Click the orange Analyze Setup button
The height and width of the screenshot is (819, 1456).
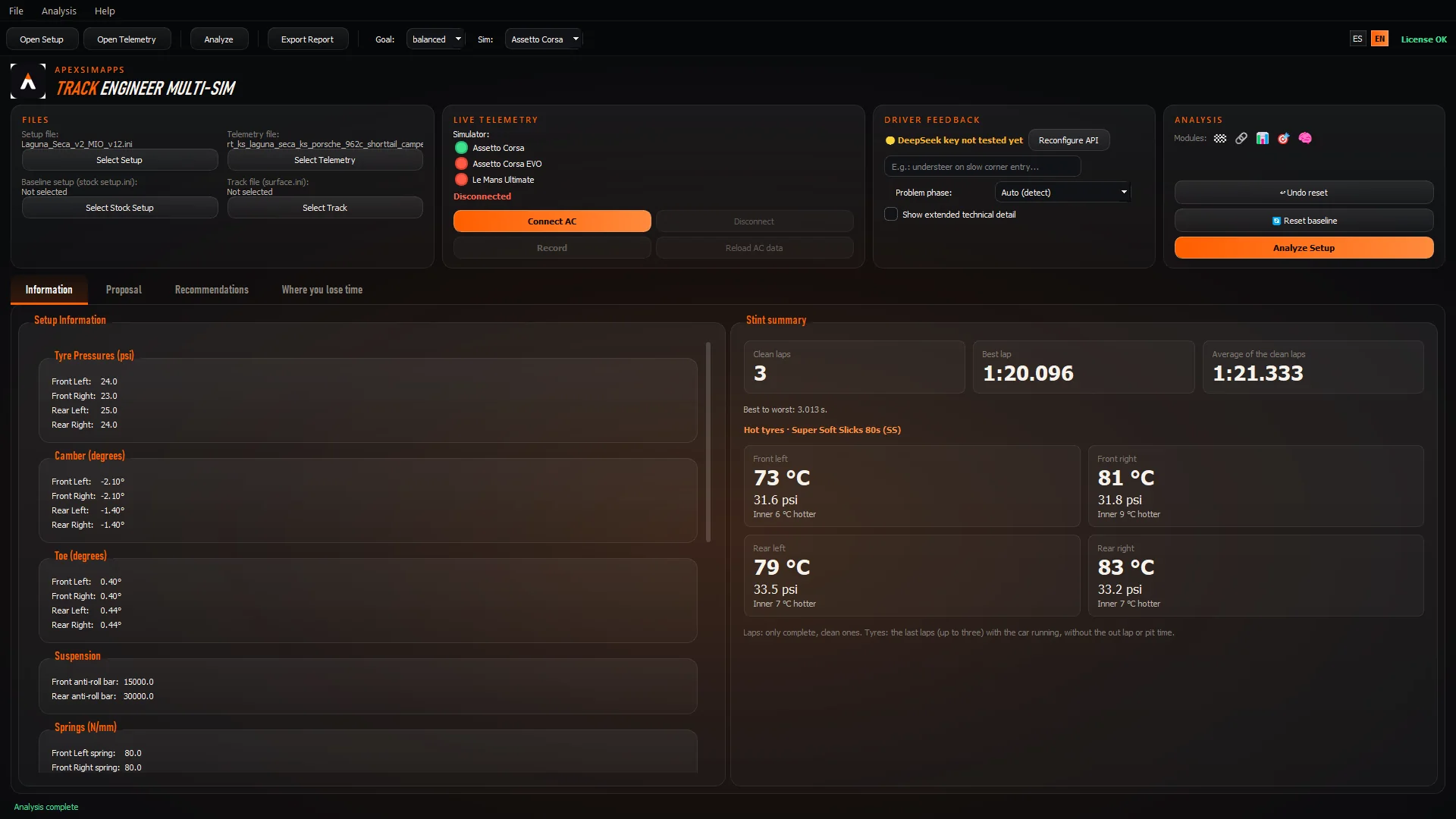click(x=1304, y=248)
